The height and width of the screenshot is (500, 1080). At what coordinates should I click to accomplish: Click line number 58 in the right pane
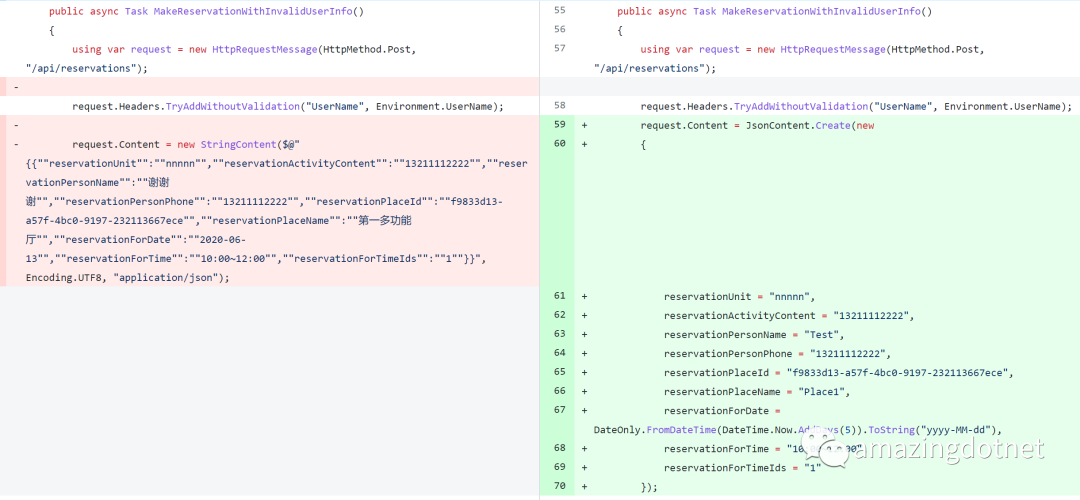pos(559,106)
